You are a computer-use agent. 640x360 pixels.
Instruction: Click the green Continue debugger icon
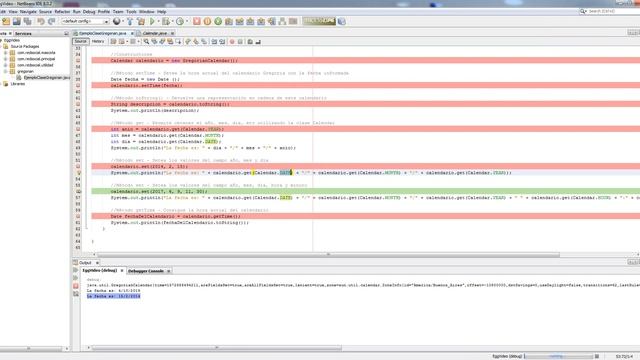point(218,21)
